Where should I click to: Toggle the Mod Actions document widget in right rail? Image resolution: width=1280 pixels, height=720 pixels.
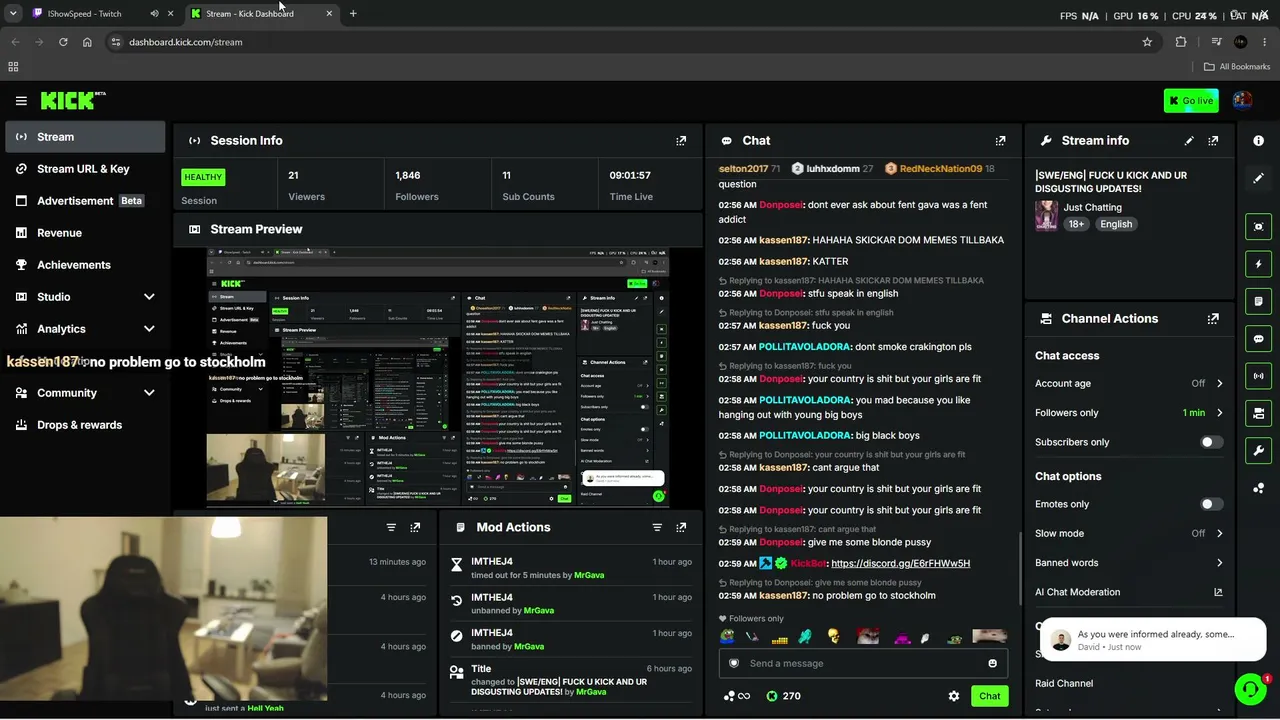point(1258,301)
